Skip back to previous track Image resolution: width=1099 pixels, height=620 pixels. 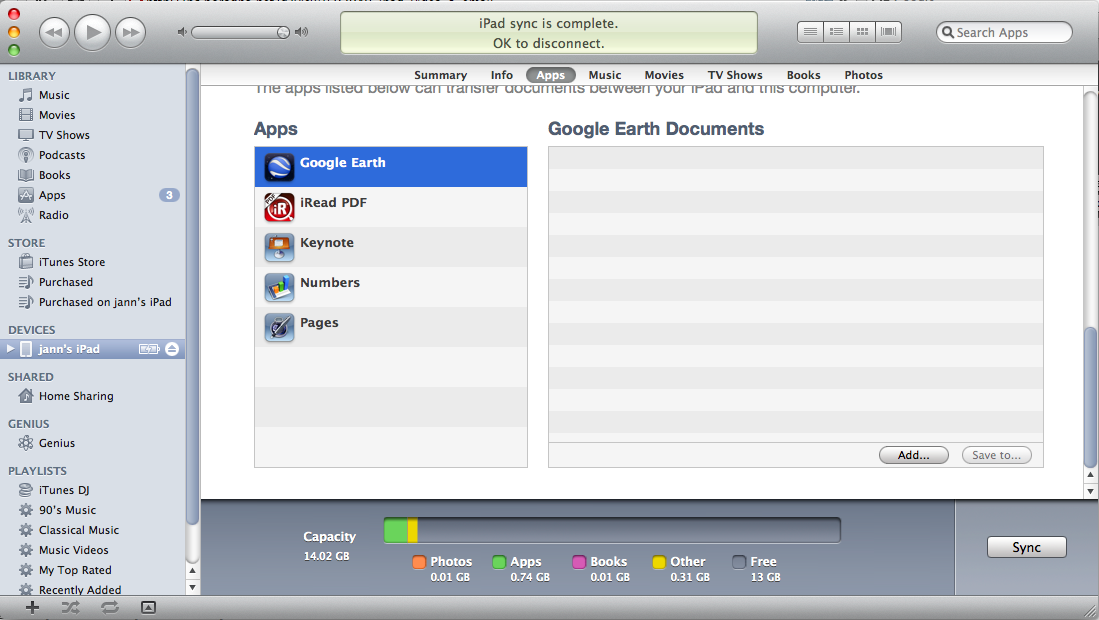54,32
